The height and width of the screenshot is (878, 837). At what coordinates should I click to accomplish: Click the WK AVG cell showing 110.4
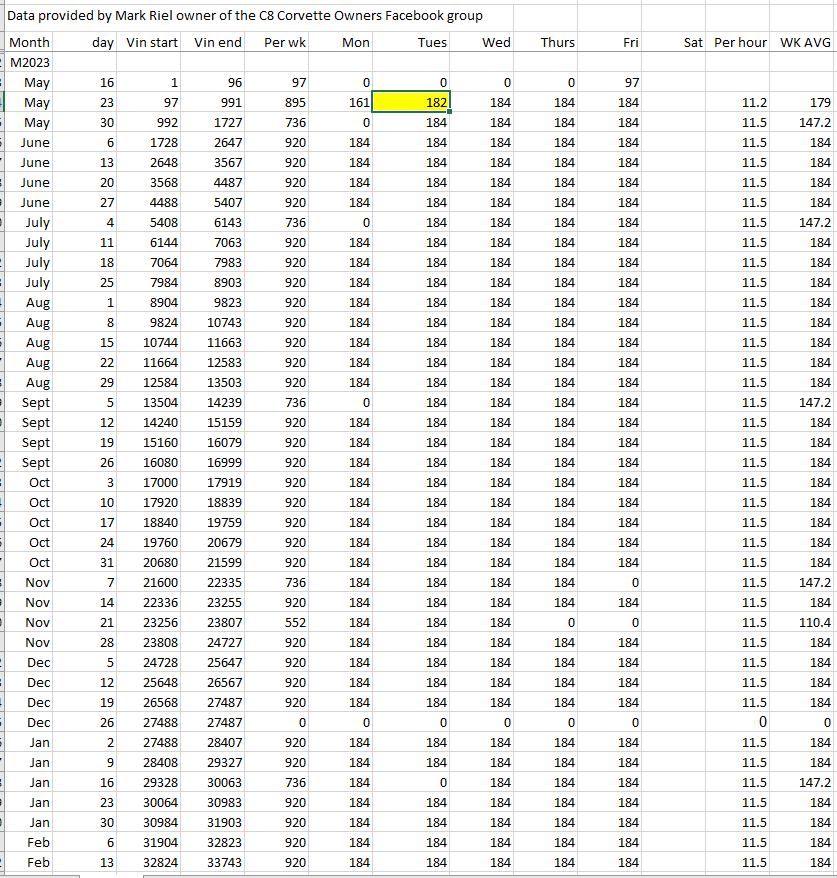coord(805,622)
